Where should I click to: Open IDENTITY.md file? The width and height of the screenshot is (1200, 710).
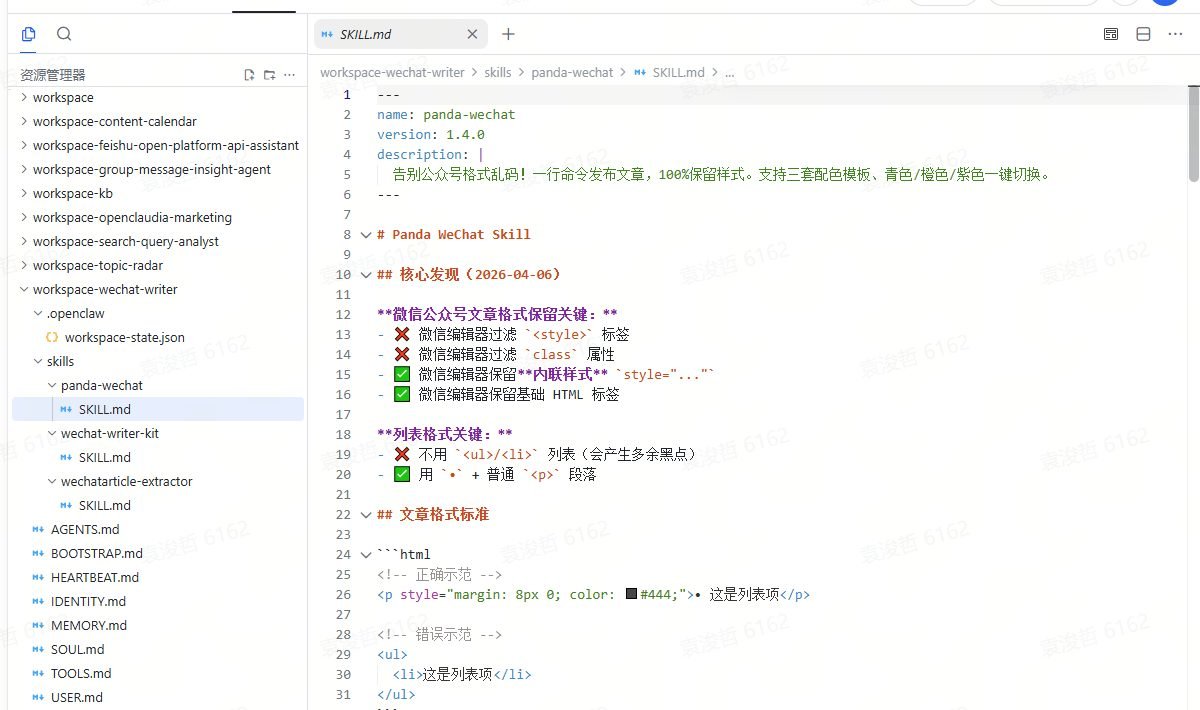pyautogui.click(x=88, y=602)
